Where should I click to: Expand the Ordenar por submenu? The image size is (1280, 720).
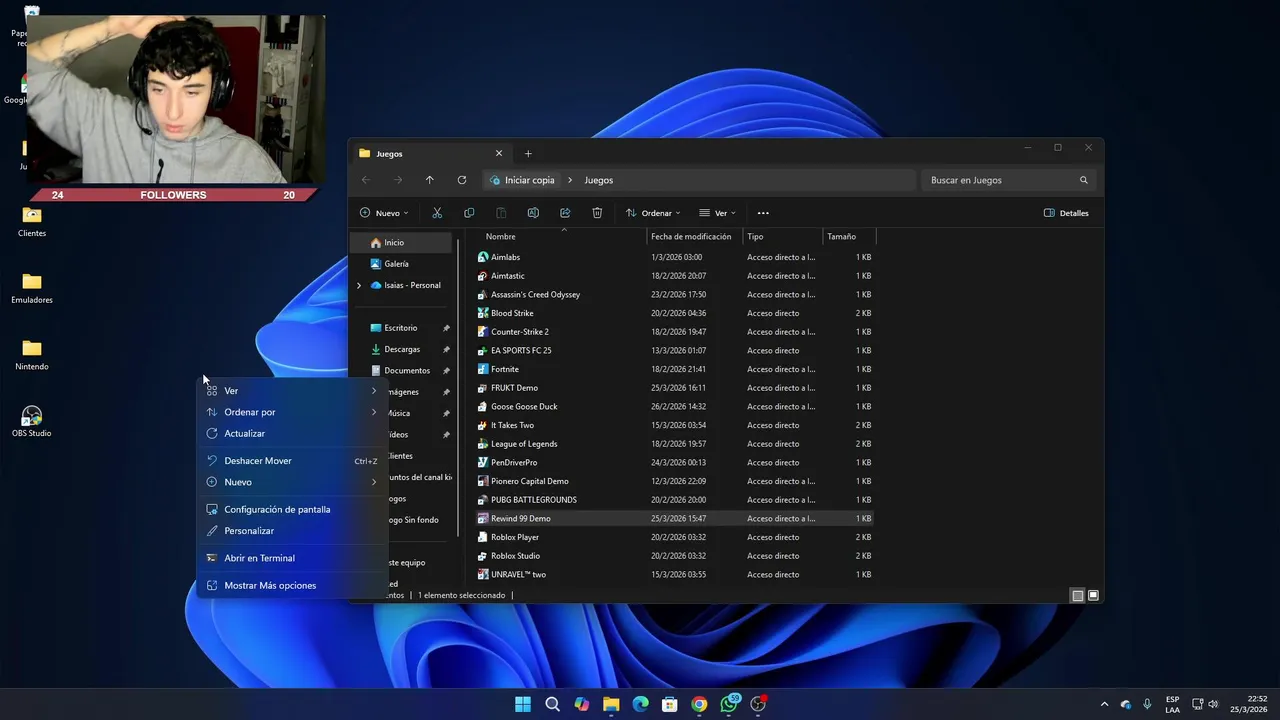(x=374, y=412)
